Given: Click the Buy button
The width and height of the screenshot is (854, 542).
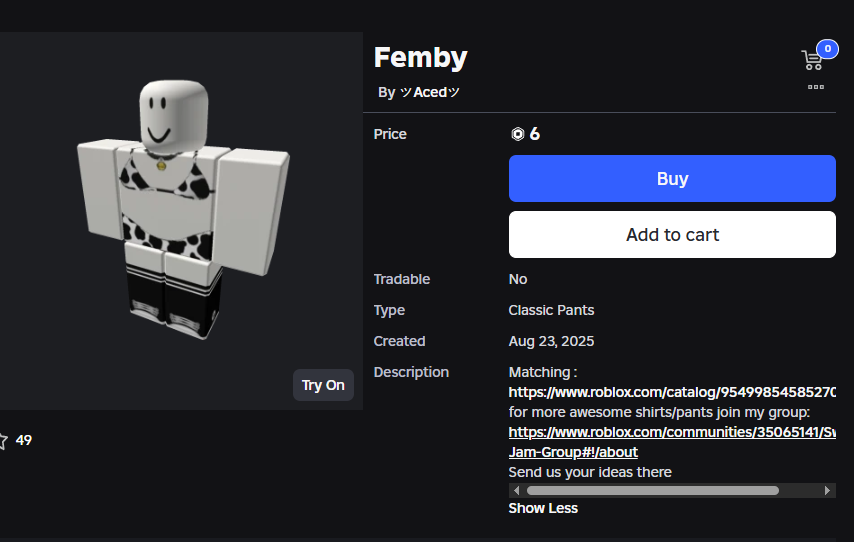Looking at the screenshot, I should coord(672,179).
